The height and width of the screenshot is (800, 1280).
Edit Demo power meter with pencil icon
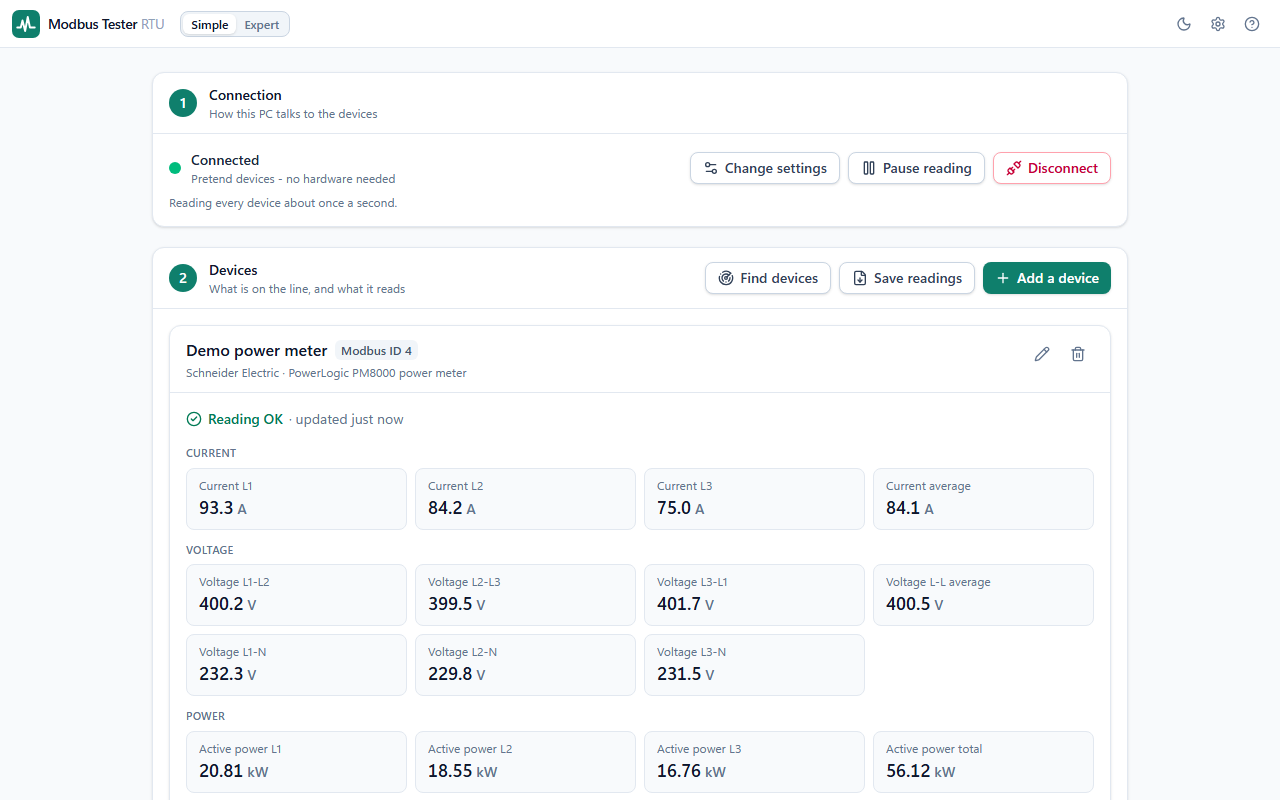(1042, 354)
